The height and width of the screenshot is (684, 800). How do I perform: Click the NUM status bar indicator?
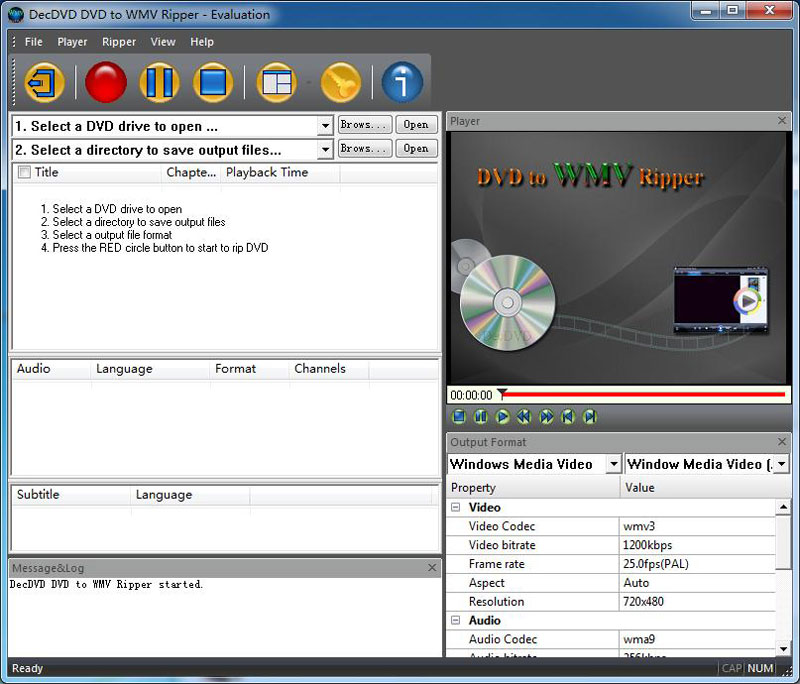click(760, 668)
